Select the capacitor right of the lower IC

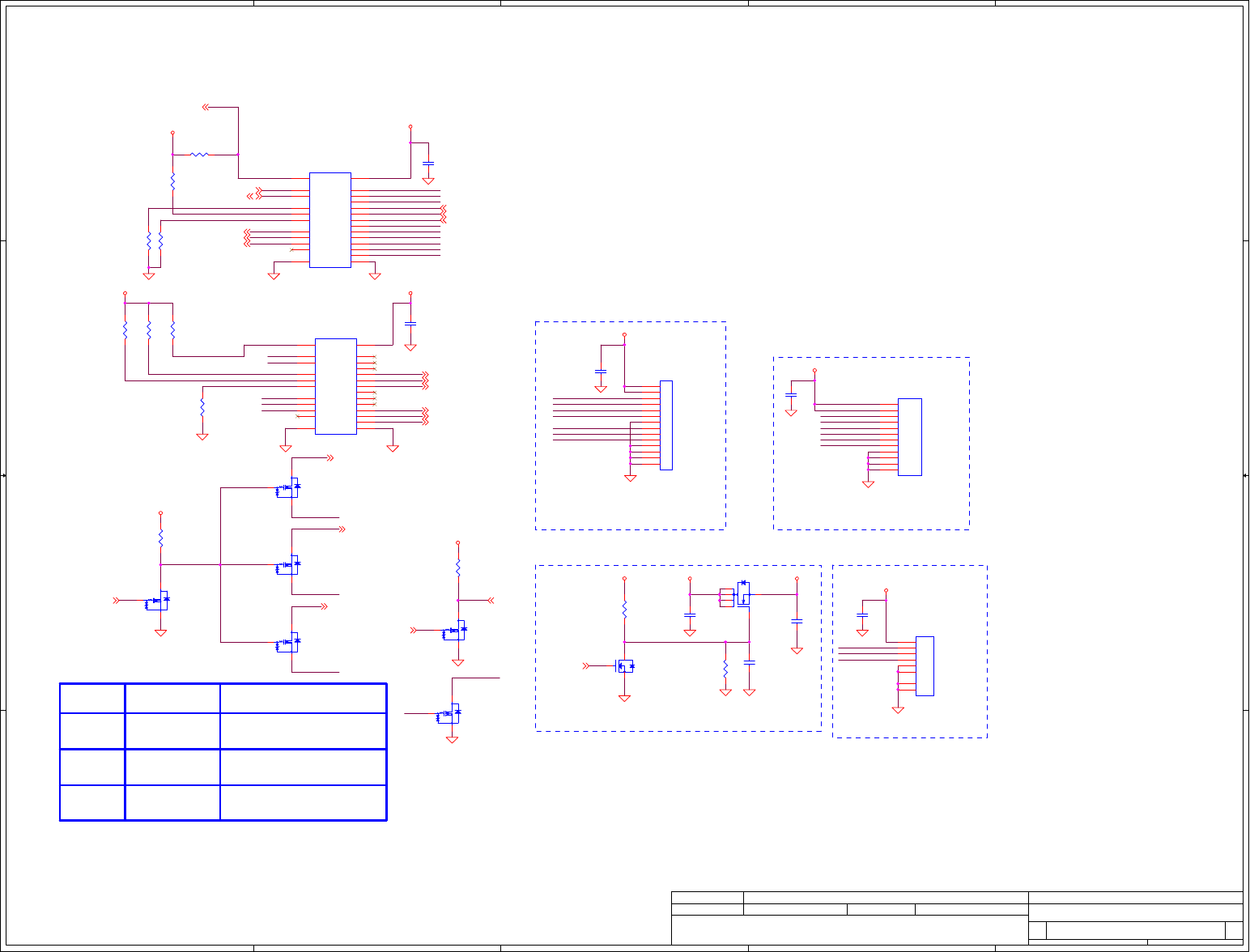410,323
